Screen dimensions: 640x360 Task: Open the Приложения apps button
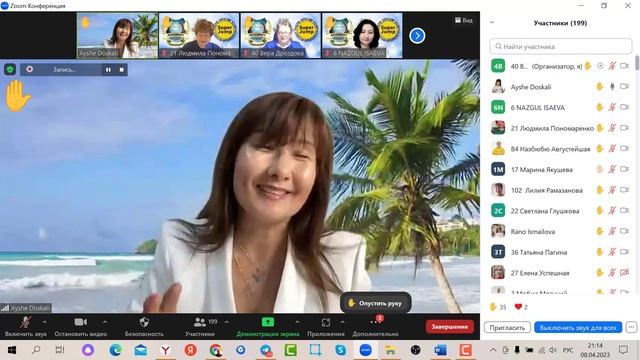pyautogui.click(x=326, y=327)
